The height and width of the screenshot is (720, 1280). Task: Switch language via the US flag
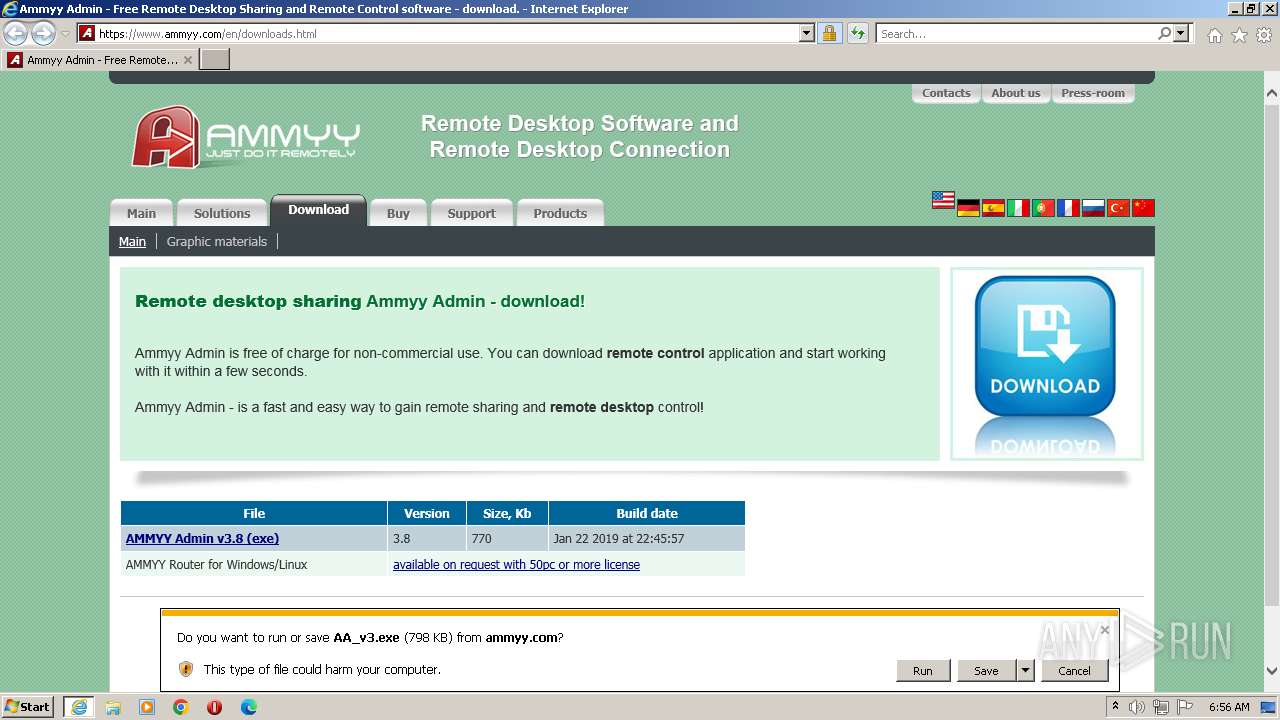(x=943, y=200)
